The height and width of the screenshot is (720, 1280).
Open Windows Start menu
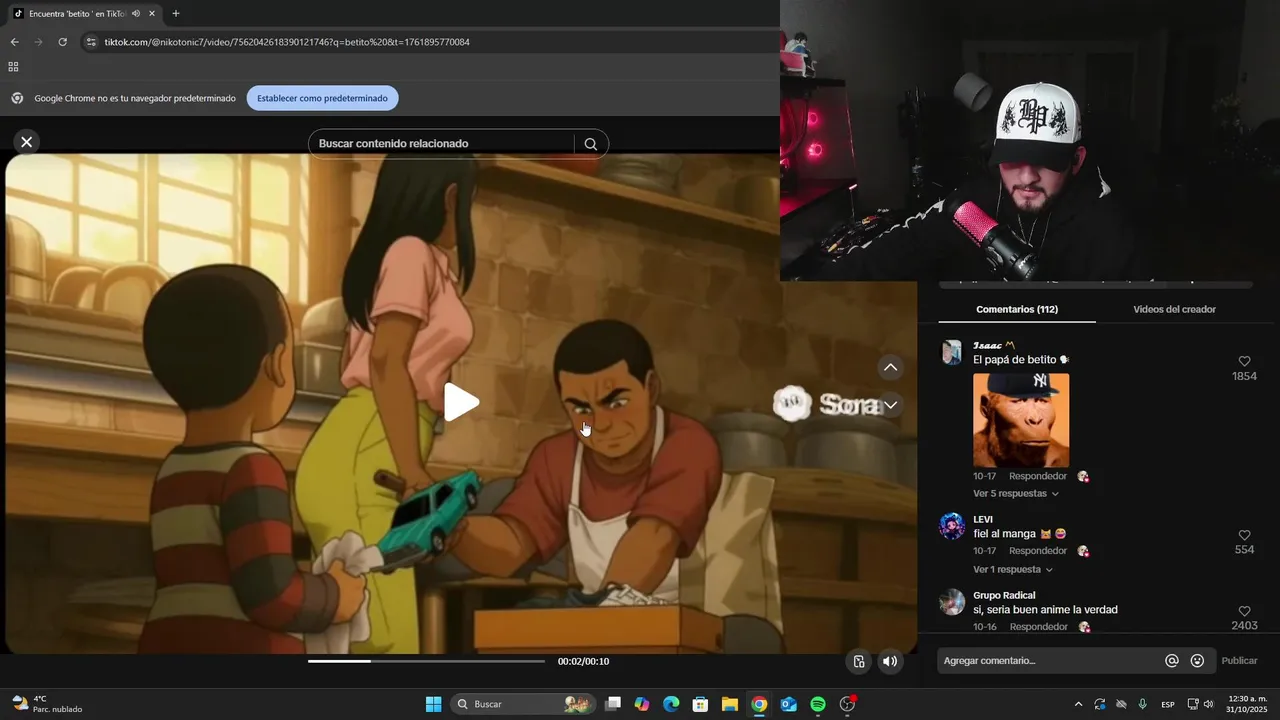(x=433, y=704)
